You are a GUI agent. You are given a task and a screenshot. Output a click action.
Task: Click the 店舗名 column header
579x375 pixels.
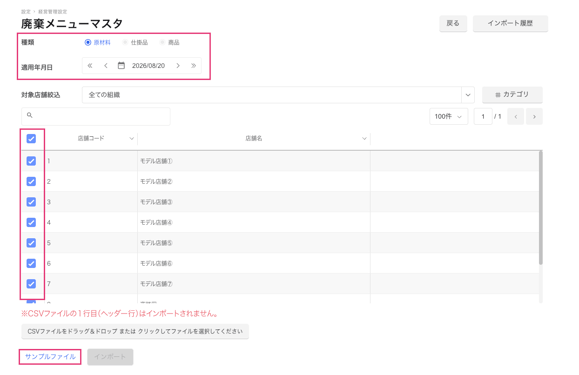pos(254,138)
